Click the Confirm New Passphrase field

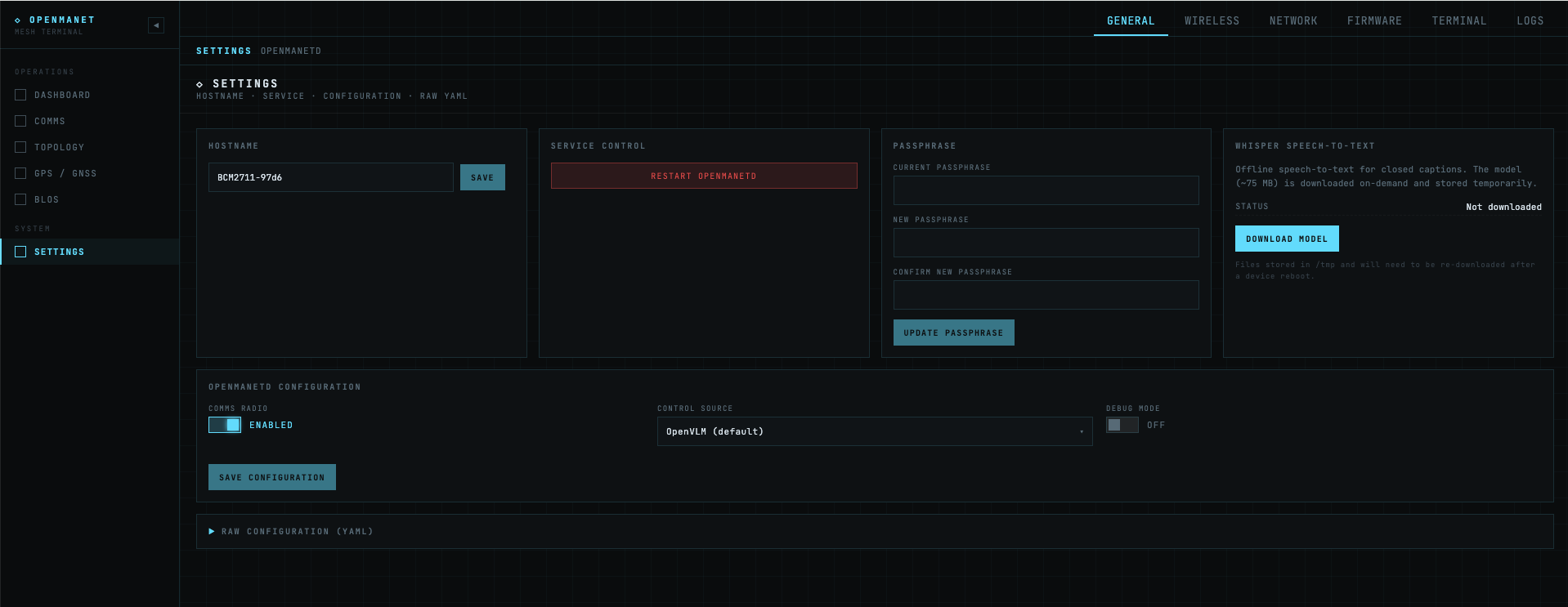(x=1046, y=295)
